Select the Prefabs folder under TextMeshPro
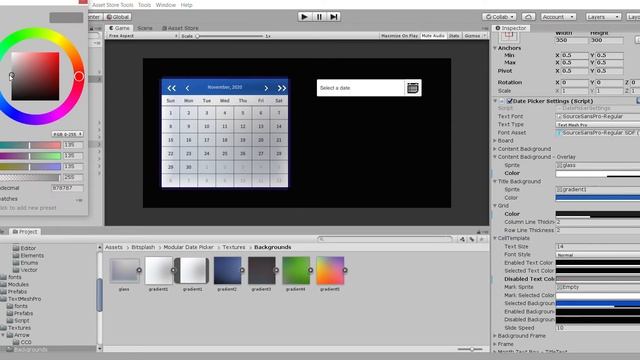 tap(23, 313)
